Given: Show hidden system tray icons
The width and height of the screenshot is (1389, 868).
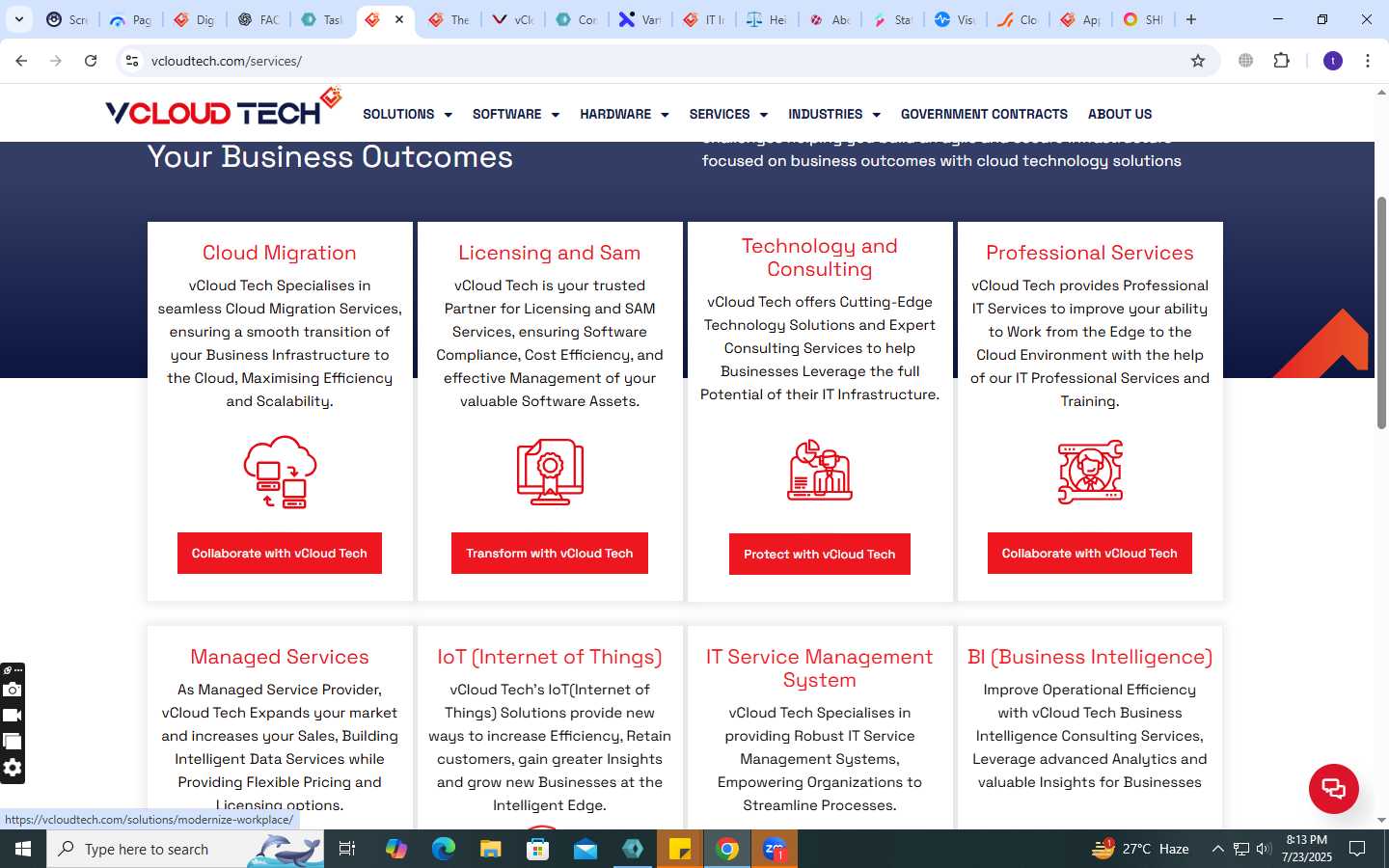Looking at the screenshot, I should pos(1217,849).
